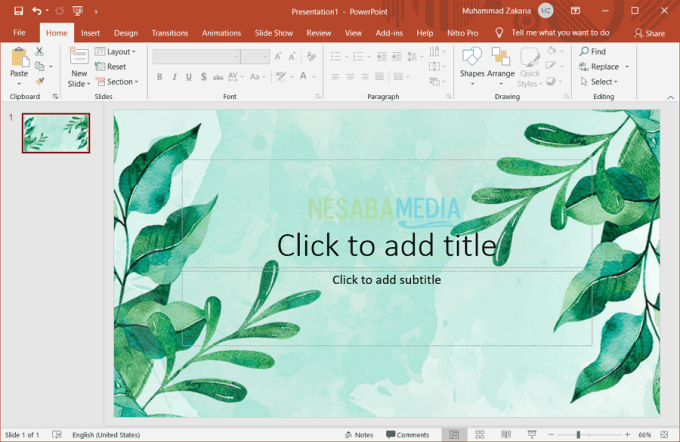Click the Shapes gallery icon
The height and width of the screenshot is (442, 680).
pyautogui.click(x=472, y=56)
